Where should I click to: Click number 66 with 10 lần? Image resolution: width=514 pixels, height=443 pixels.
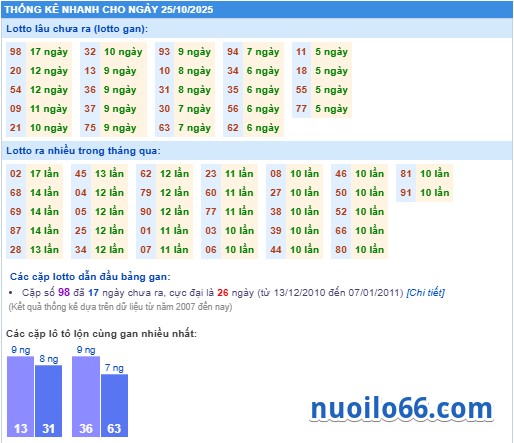click(341, 231)
